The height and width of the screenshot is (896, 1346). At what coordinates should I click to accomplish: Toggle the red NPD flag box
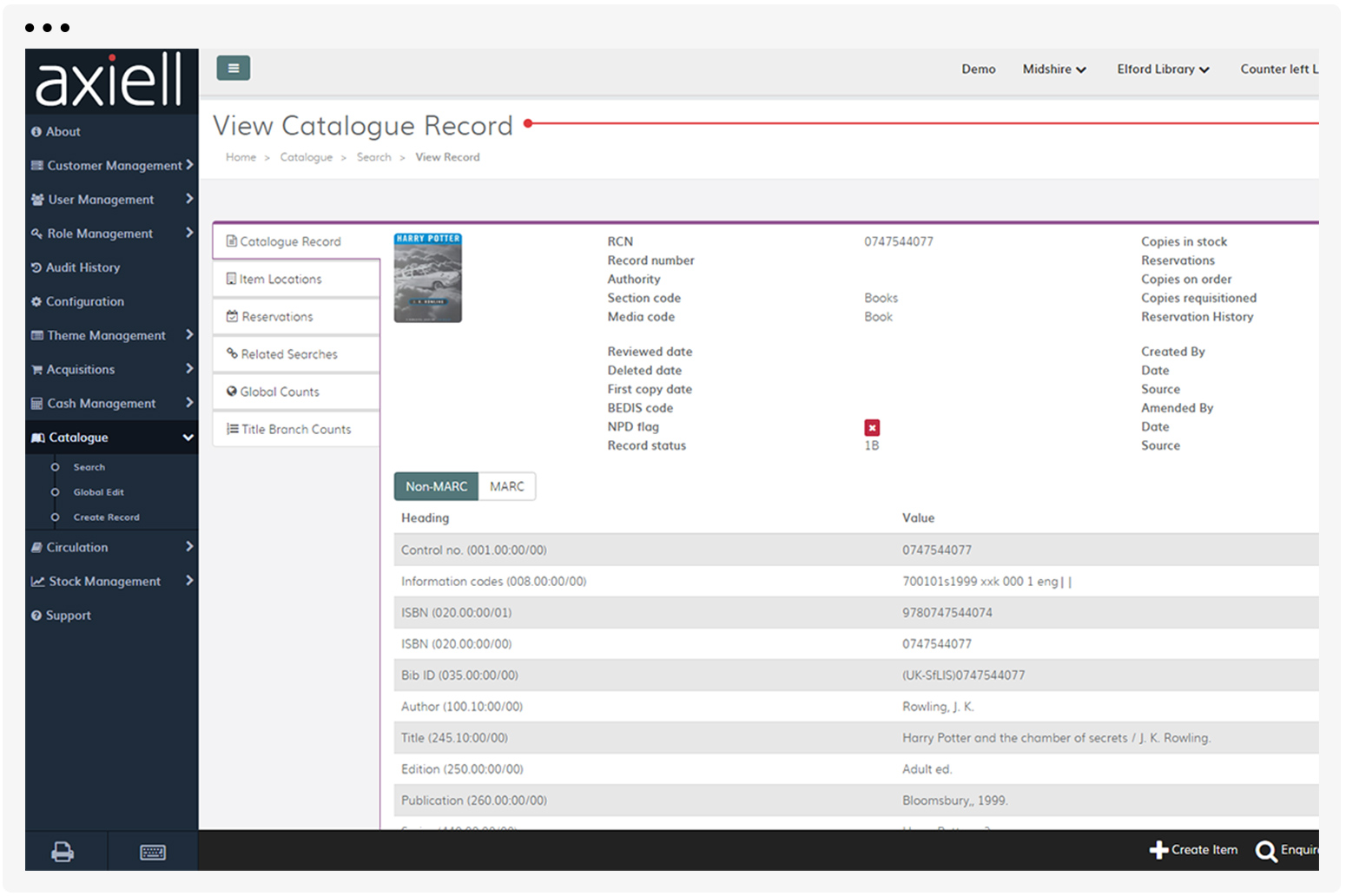pyautogui.click(x=872, y=427)
